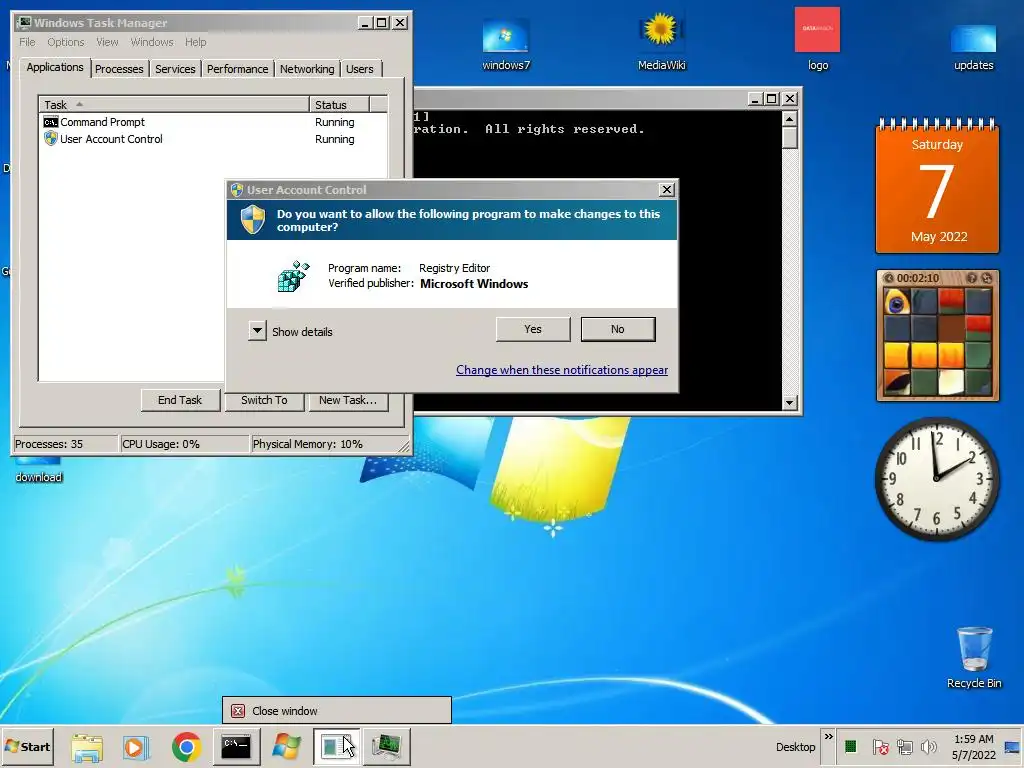Click the puzzle gadget timer pause icon

889,278
